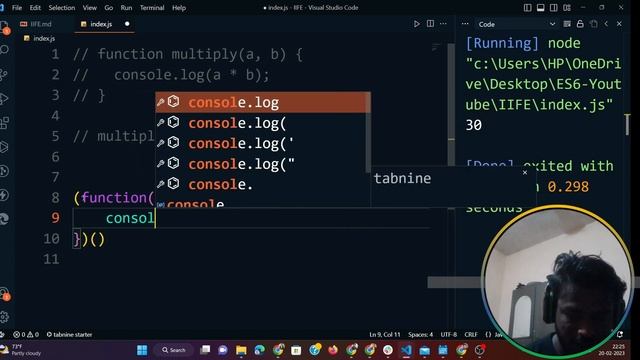Open the taskbar clock and date
The height and width of the screenshot is (360, 640).
pos(611,350)
